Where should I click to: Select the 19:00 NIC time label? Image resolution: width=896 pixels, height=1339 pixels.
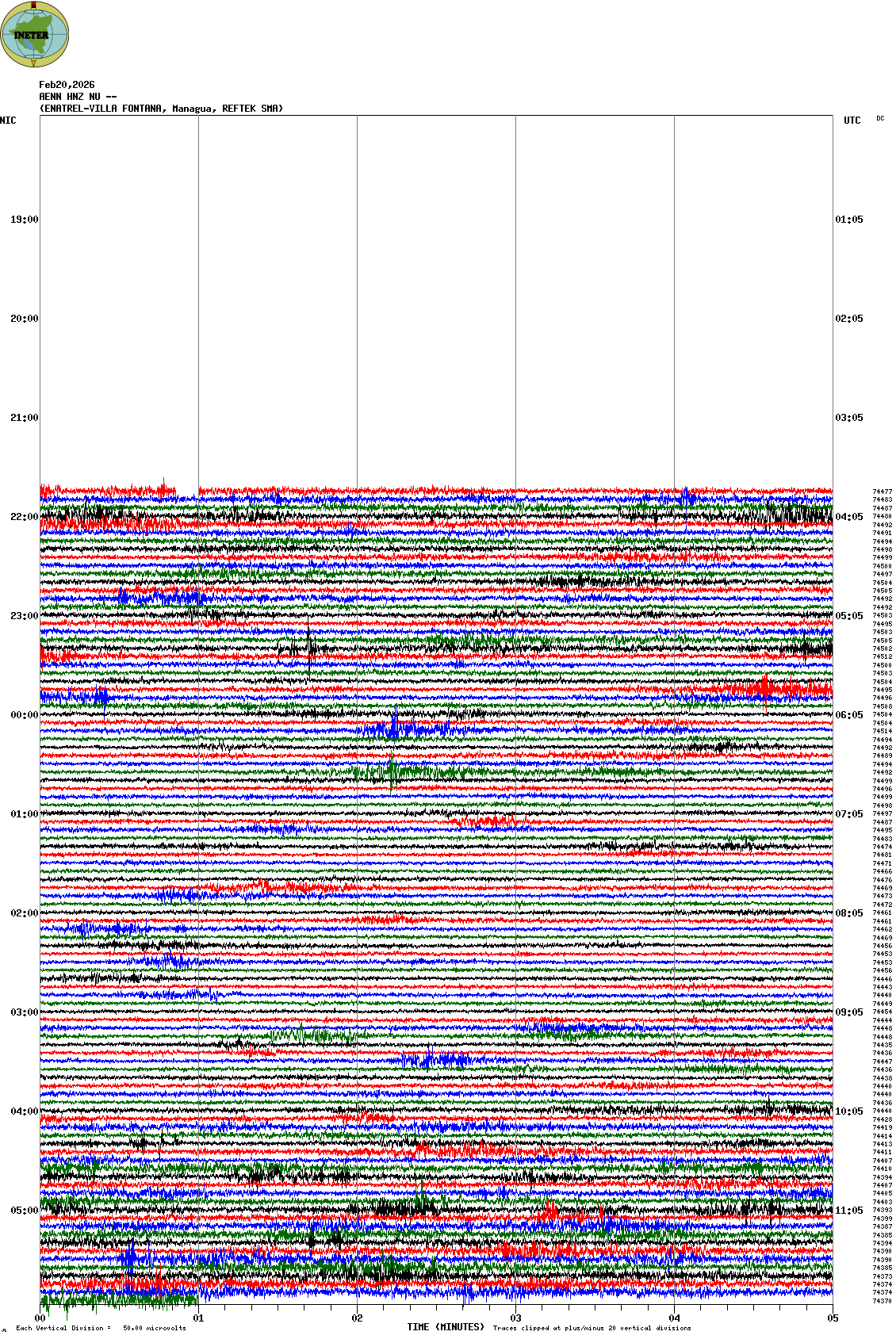pos(24,220)
